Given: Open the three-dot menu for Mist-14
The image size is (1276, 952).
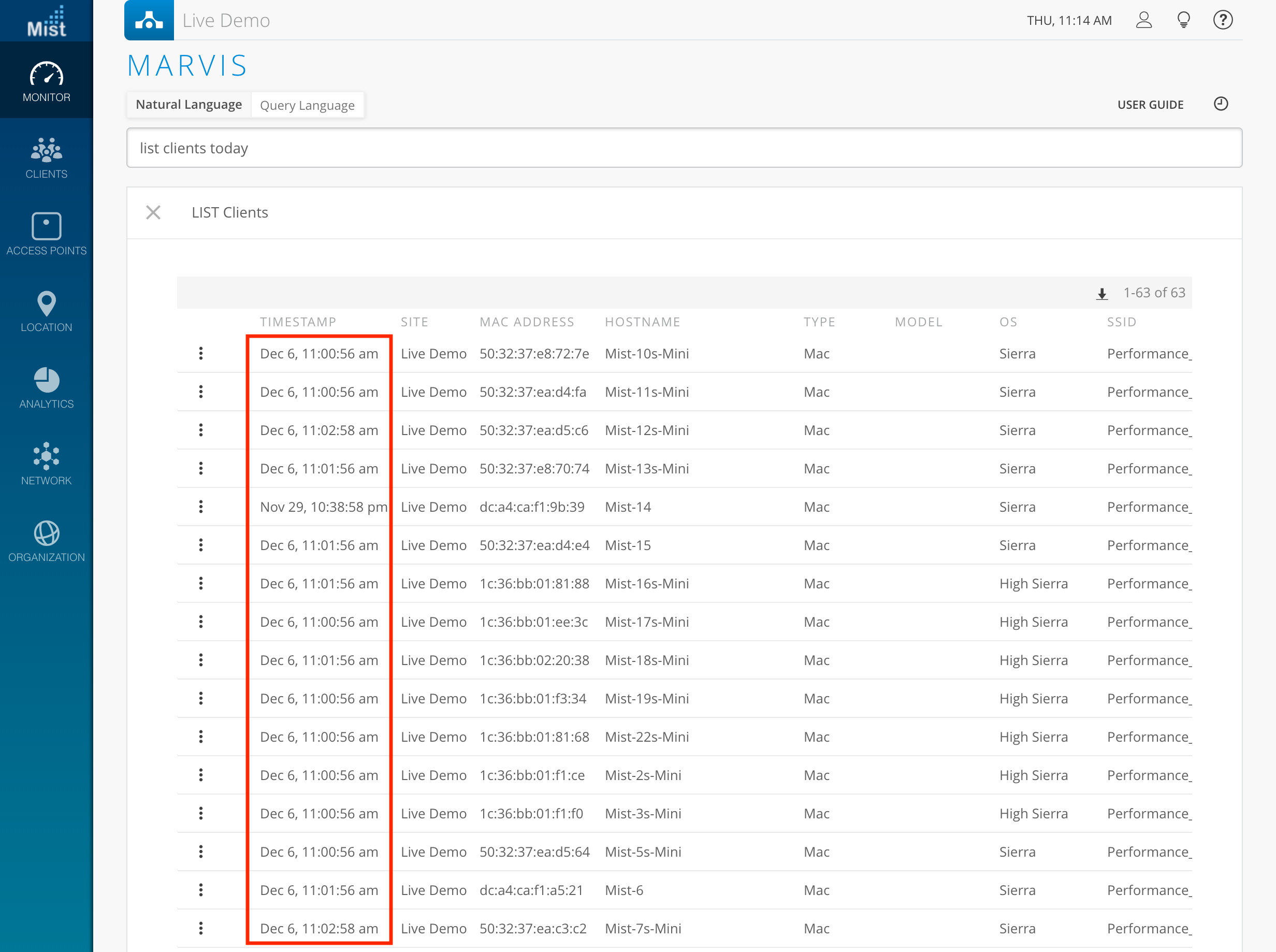Looking at the screenshot, I should [x=200, y=507].
